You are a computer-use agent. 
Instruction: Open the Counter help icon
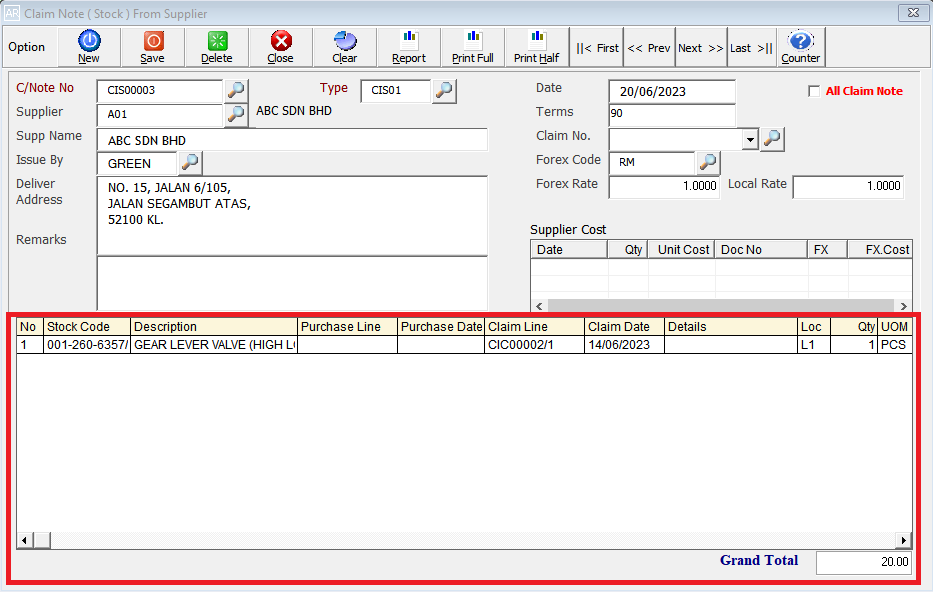801,46
